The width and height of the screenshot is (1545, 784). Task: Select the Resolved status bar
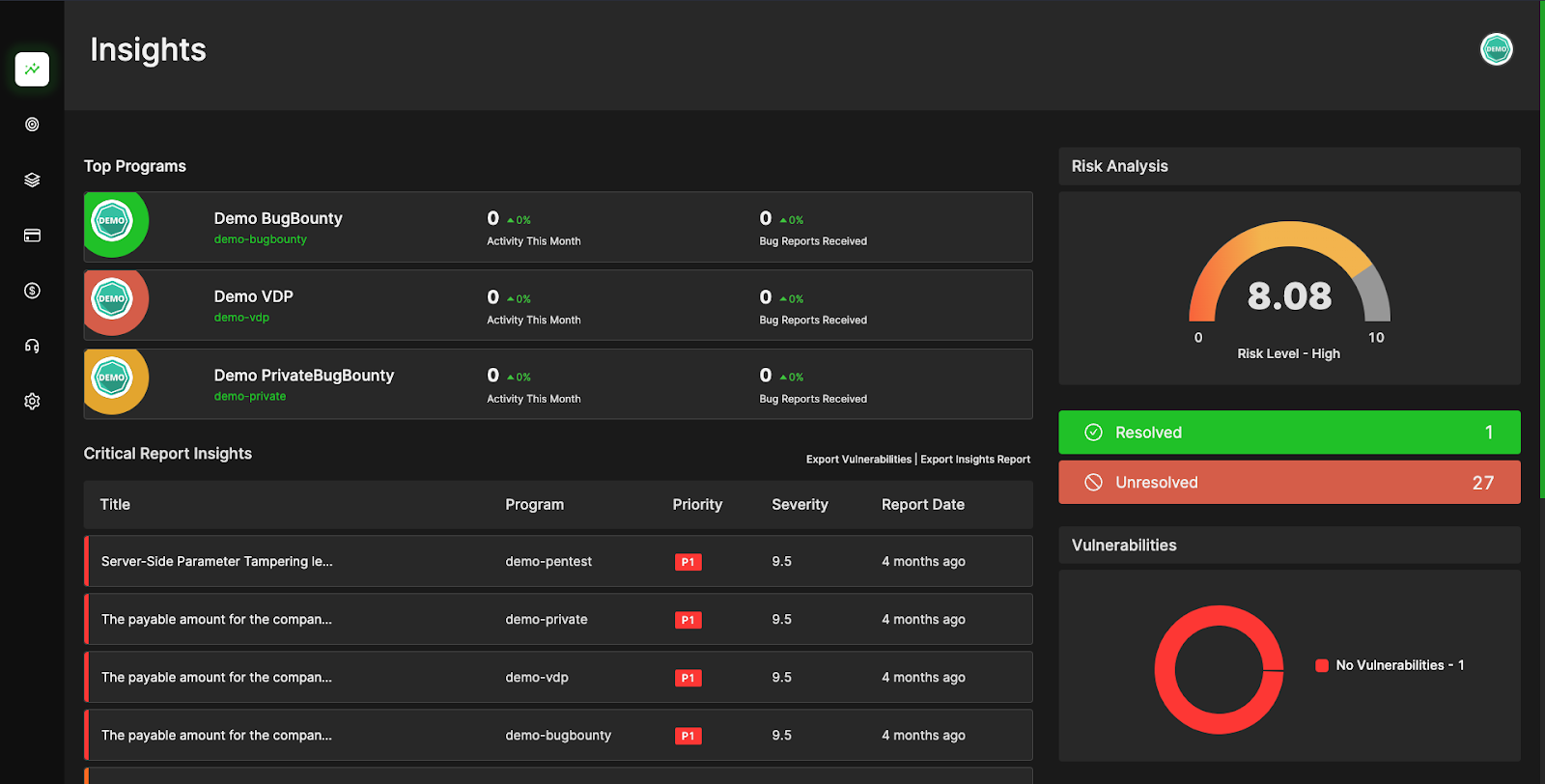pos(1289,433)
